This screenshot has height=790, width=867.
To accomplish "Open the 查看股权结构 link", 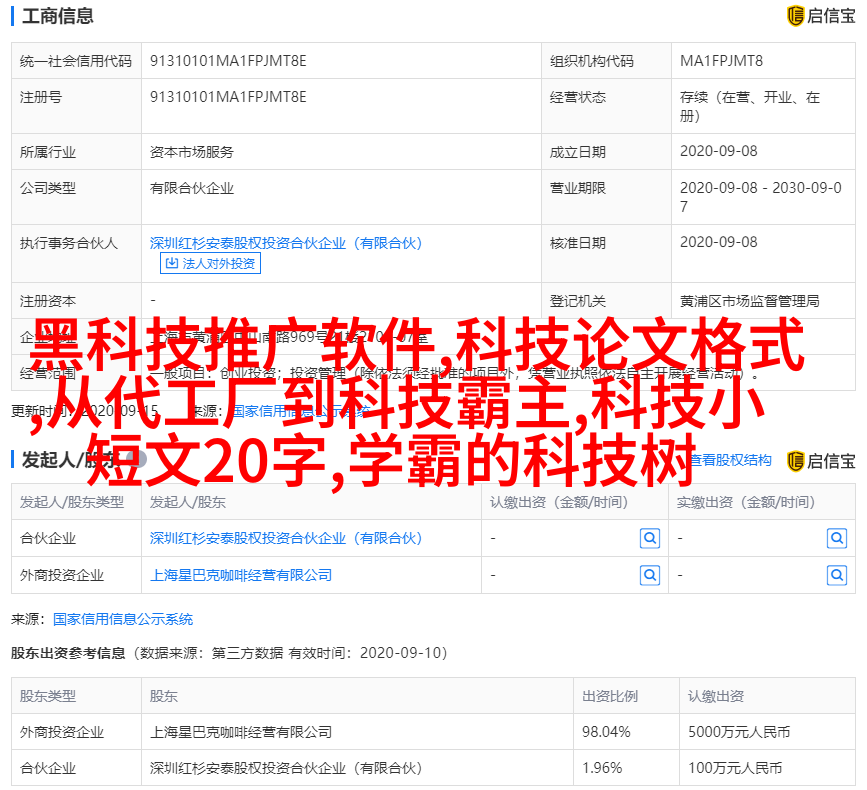I will click(x=730, y=460).
